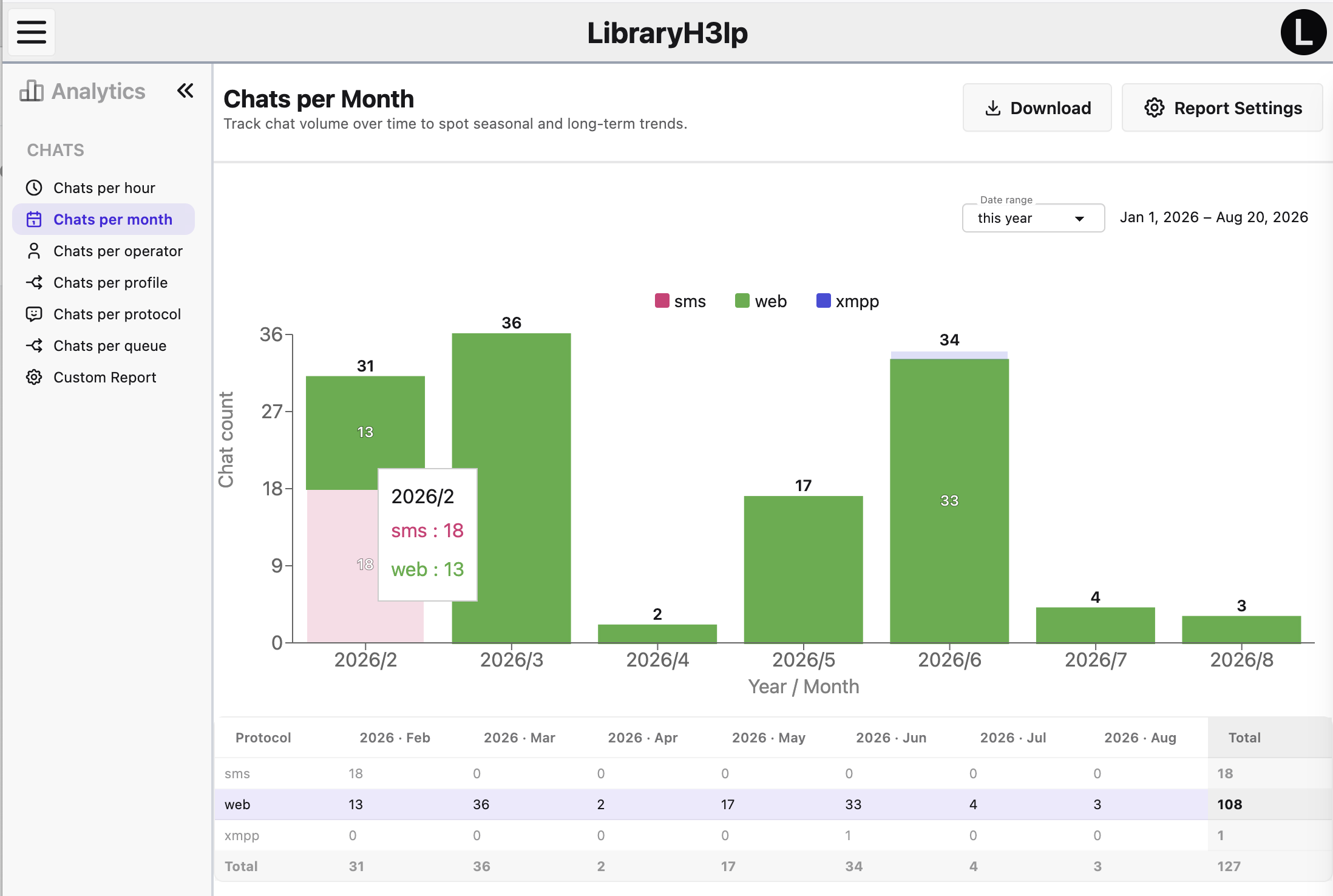Click the xmpp sliver atop the 2026/6 bar

point(949,355)
